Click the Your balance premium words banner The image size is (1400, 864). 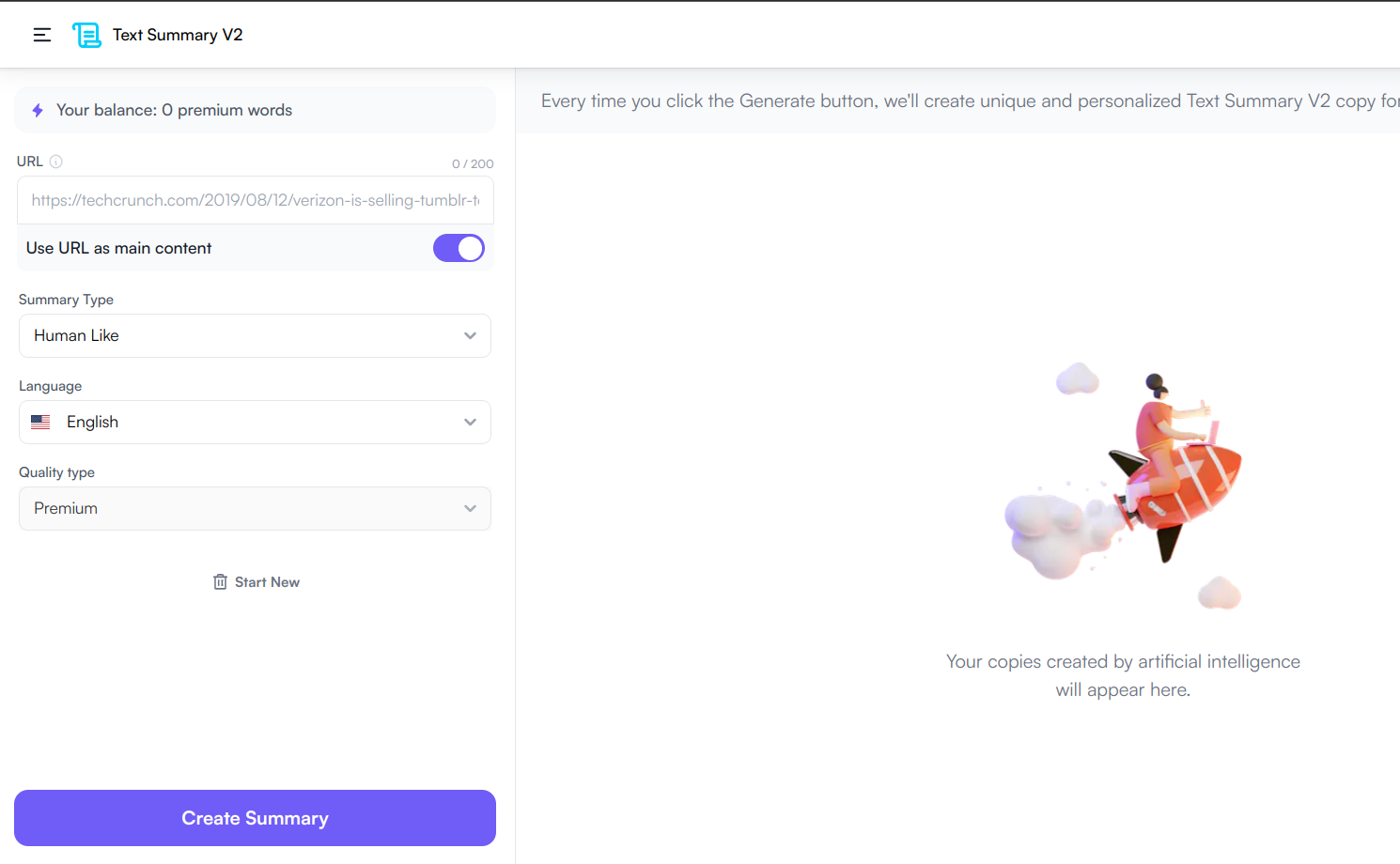coord(255,110)
